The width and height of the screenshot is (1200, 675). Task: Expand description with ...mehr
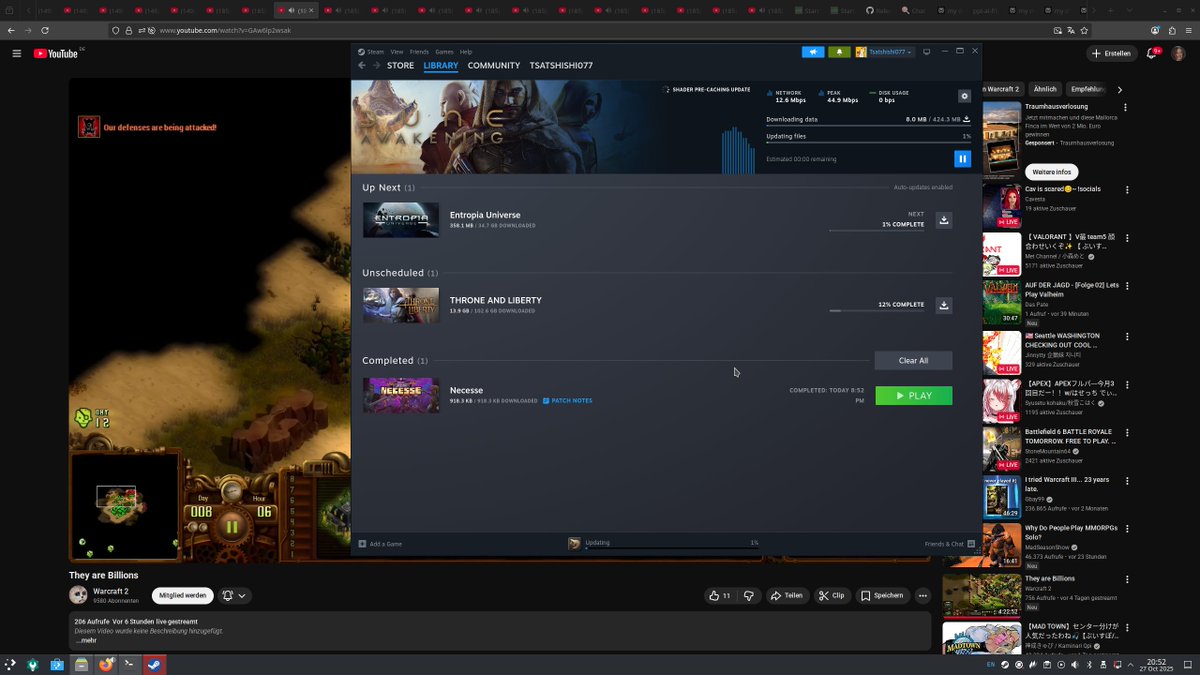coord(87,640)
